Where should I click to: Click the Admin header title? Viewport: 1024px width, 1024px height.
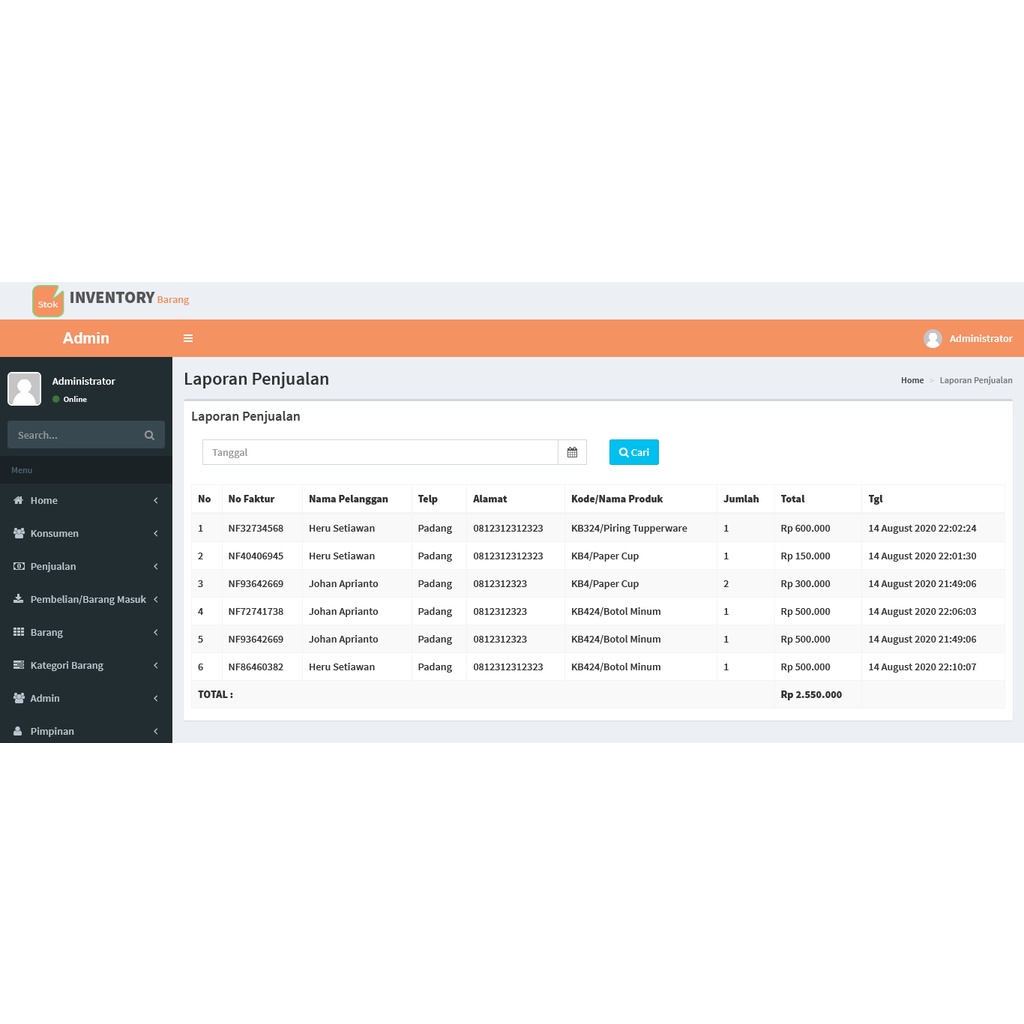[86, 338]
